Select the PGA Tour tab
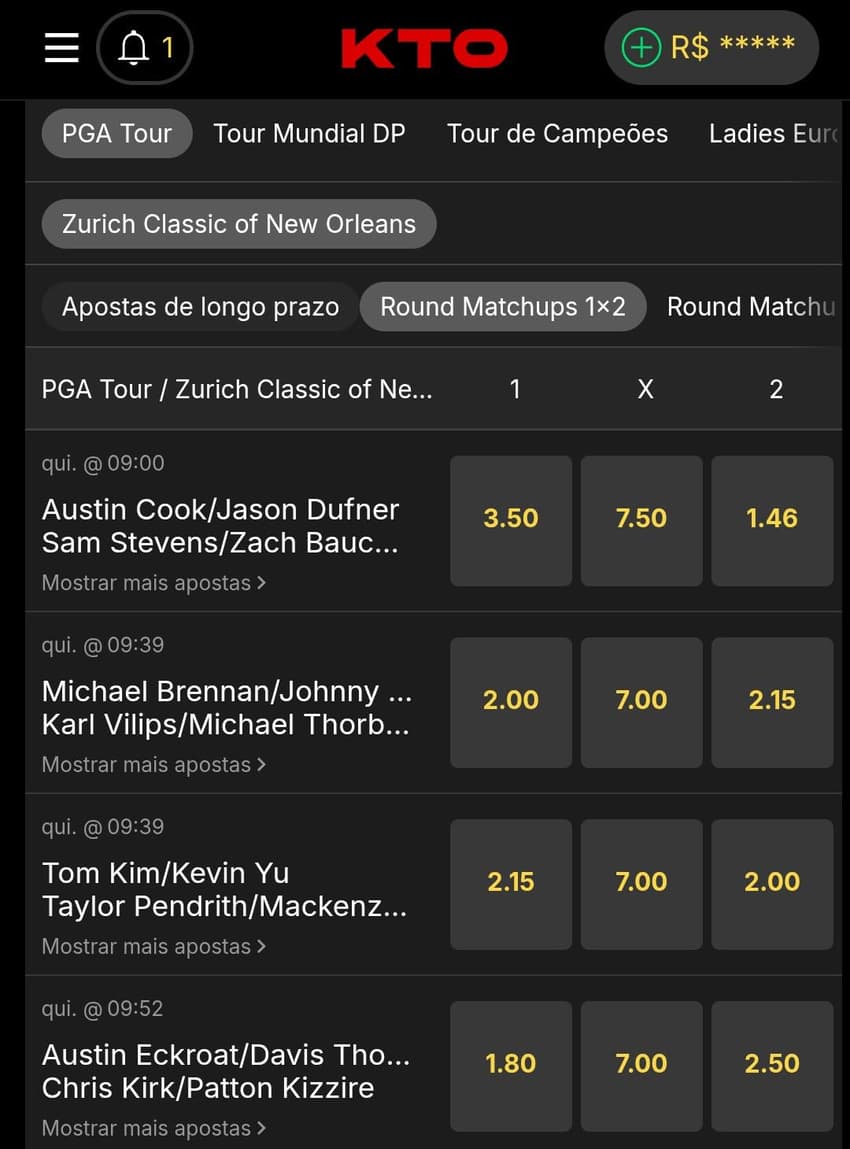The width and height of the screenshot is (850, 1149). 116,134
